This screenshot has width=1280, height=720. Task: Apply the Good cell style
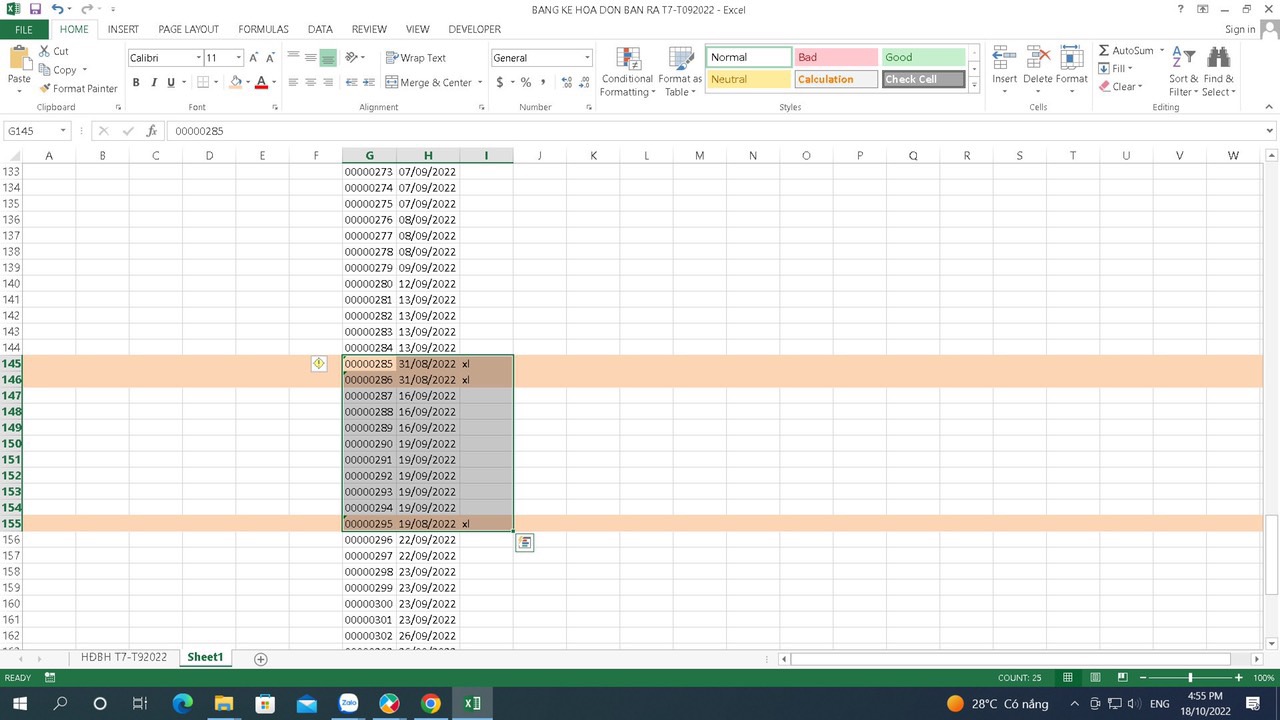click(923, 58)
